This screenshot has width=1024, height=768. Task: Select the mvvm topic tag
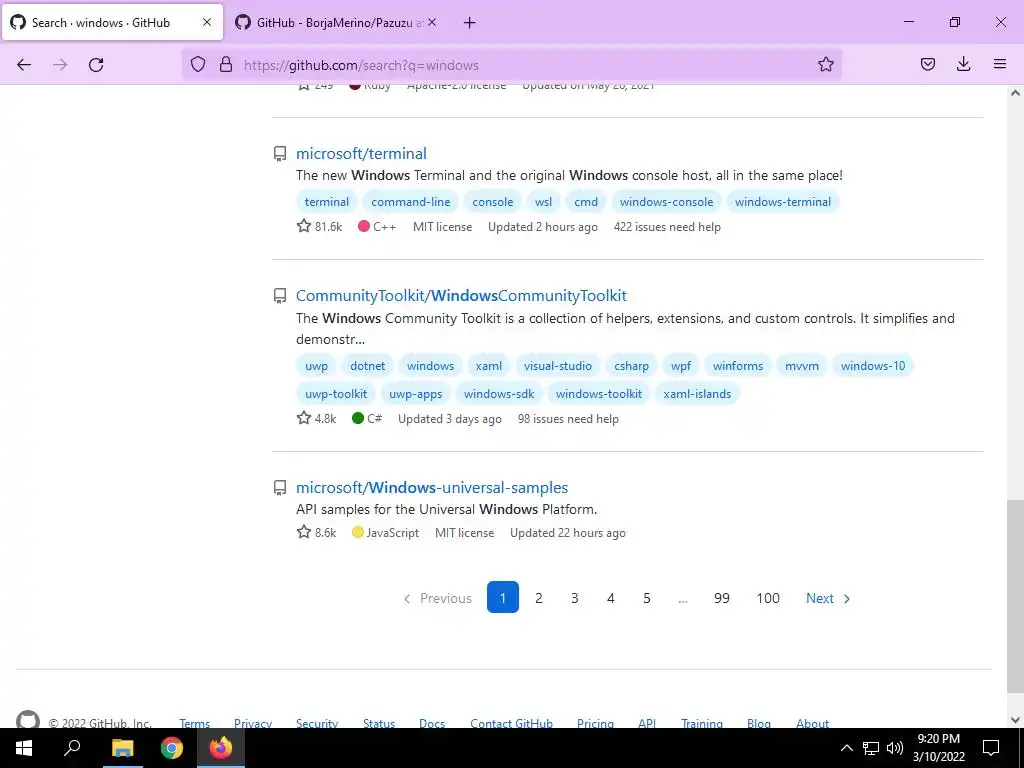[801, 366]
